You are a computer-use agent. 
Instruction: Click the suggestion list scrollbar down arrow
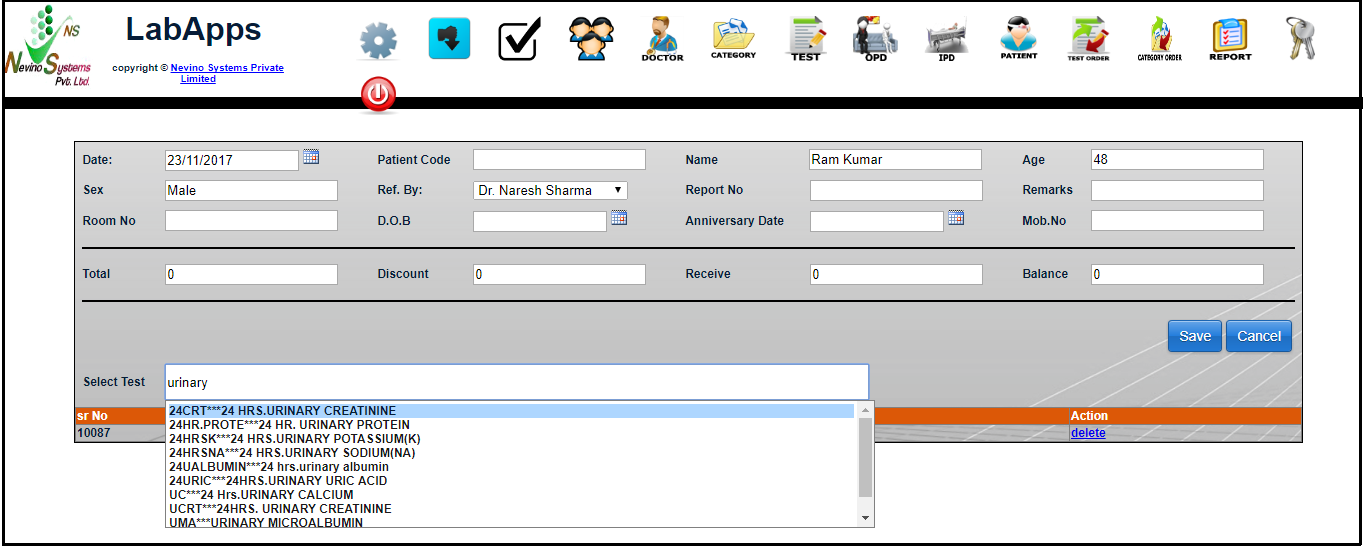(866, 517)
